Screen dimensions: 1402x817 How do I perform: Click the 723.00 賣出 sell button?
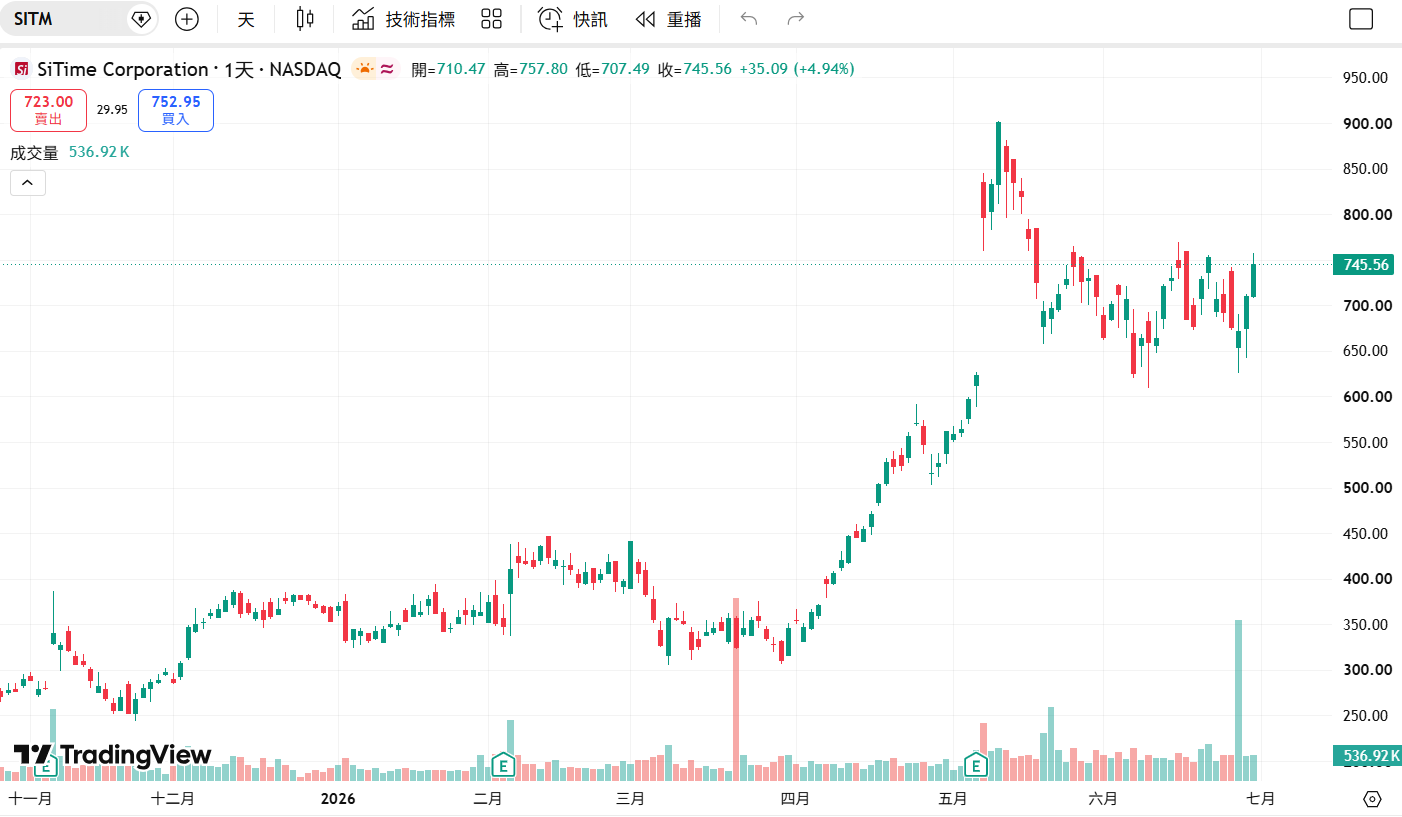tap(48, 110)
